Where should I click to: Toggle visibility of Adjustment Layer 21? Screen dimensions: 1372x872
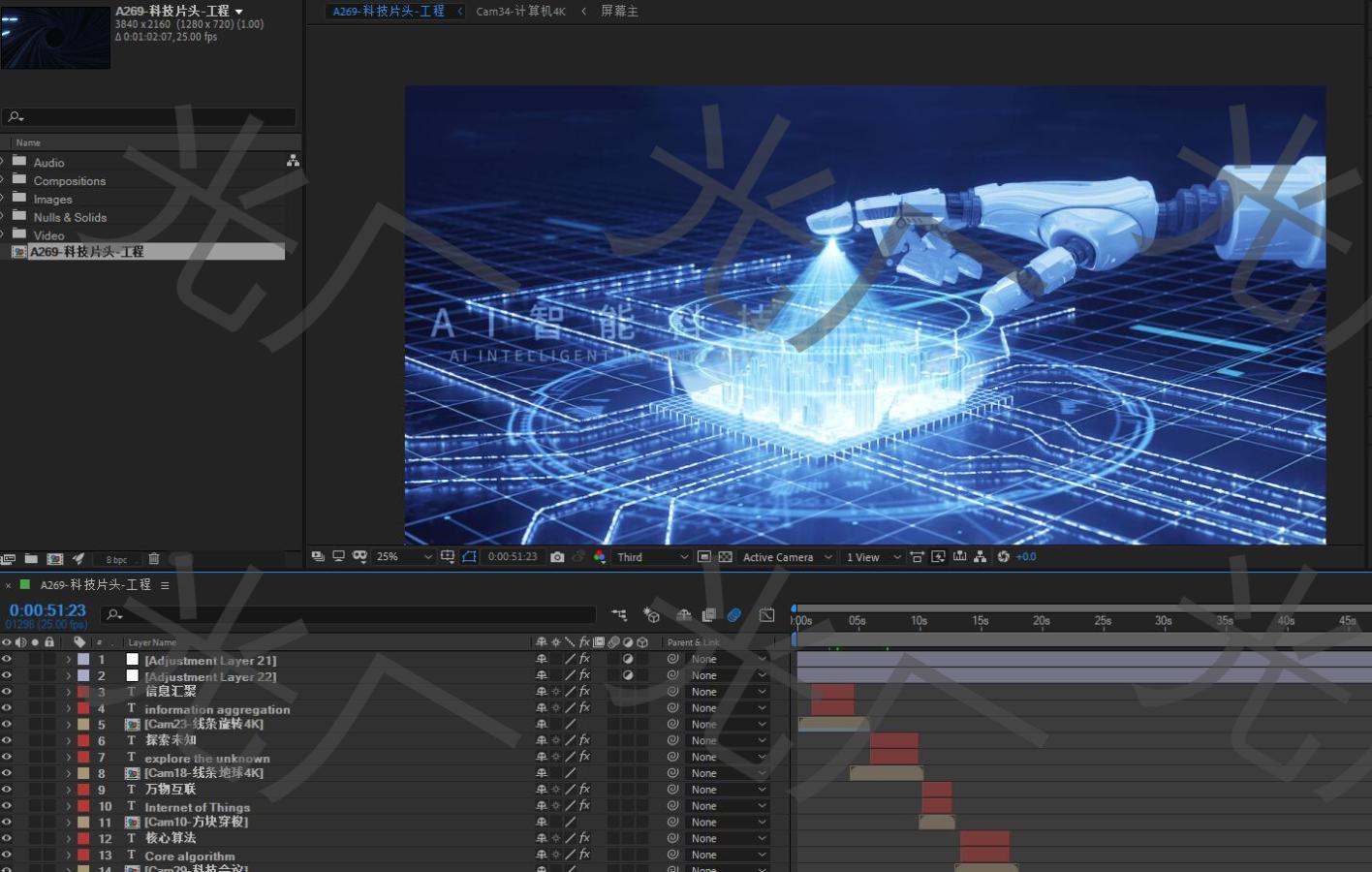click(x=6, y=660)
